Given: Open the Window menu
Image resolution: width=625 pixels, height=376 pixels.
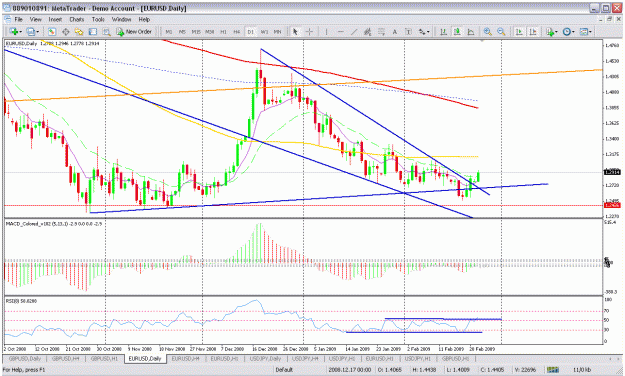Looking at the screenshot, I should [x=121, y=19].
